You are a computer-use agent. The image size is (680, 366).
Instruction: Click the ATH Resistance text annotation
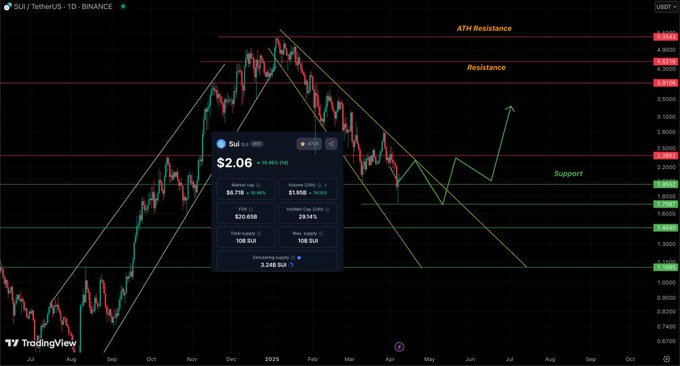[484, 28]
